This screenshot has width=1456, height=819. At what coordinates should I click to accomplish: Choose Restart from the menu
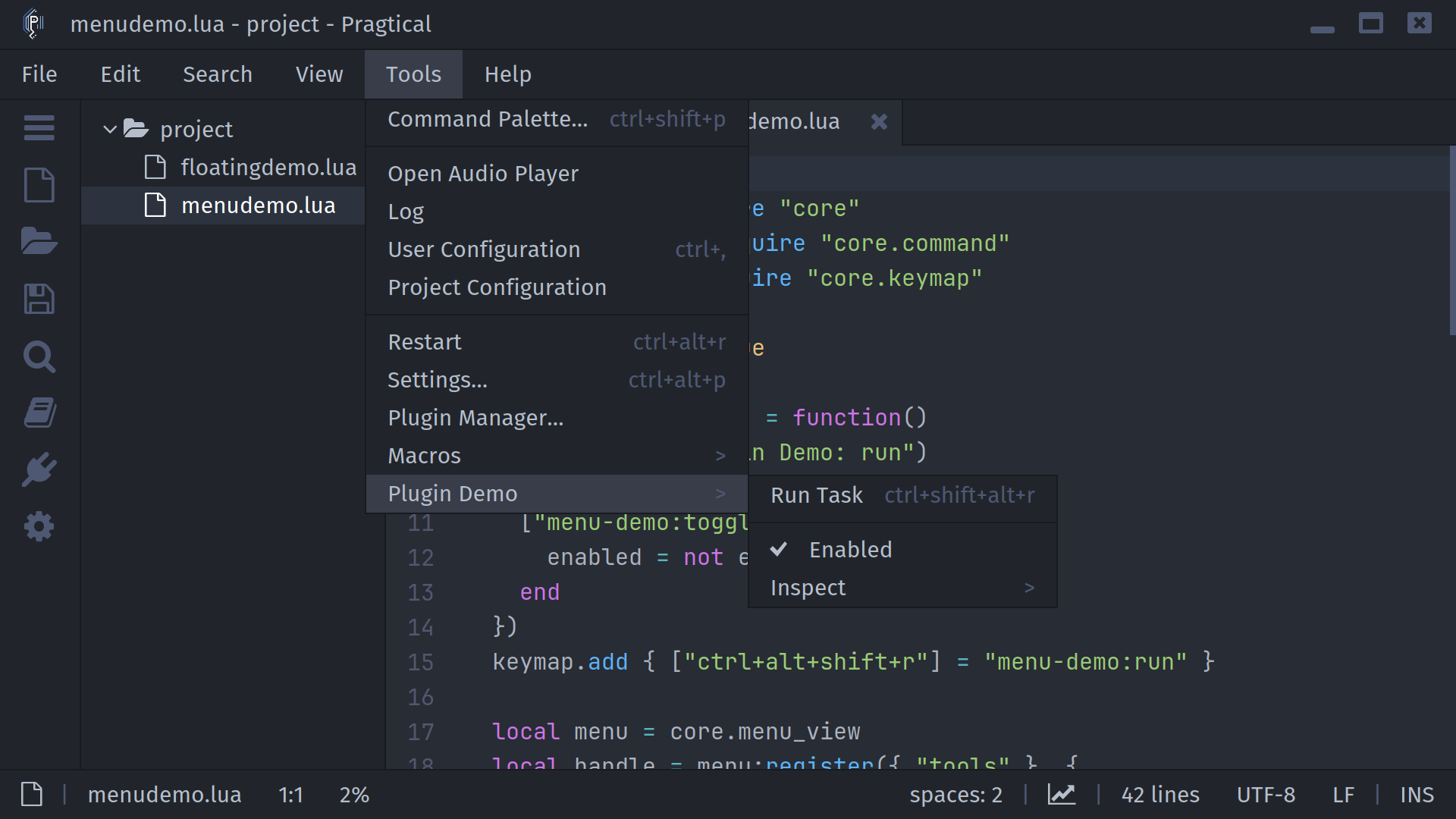[557, 342]
